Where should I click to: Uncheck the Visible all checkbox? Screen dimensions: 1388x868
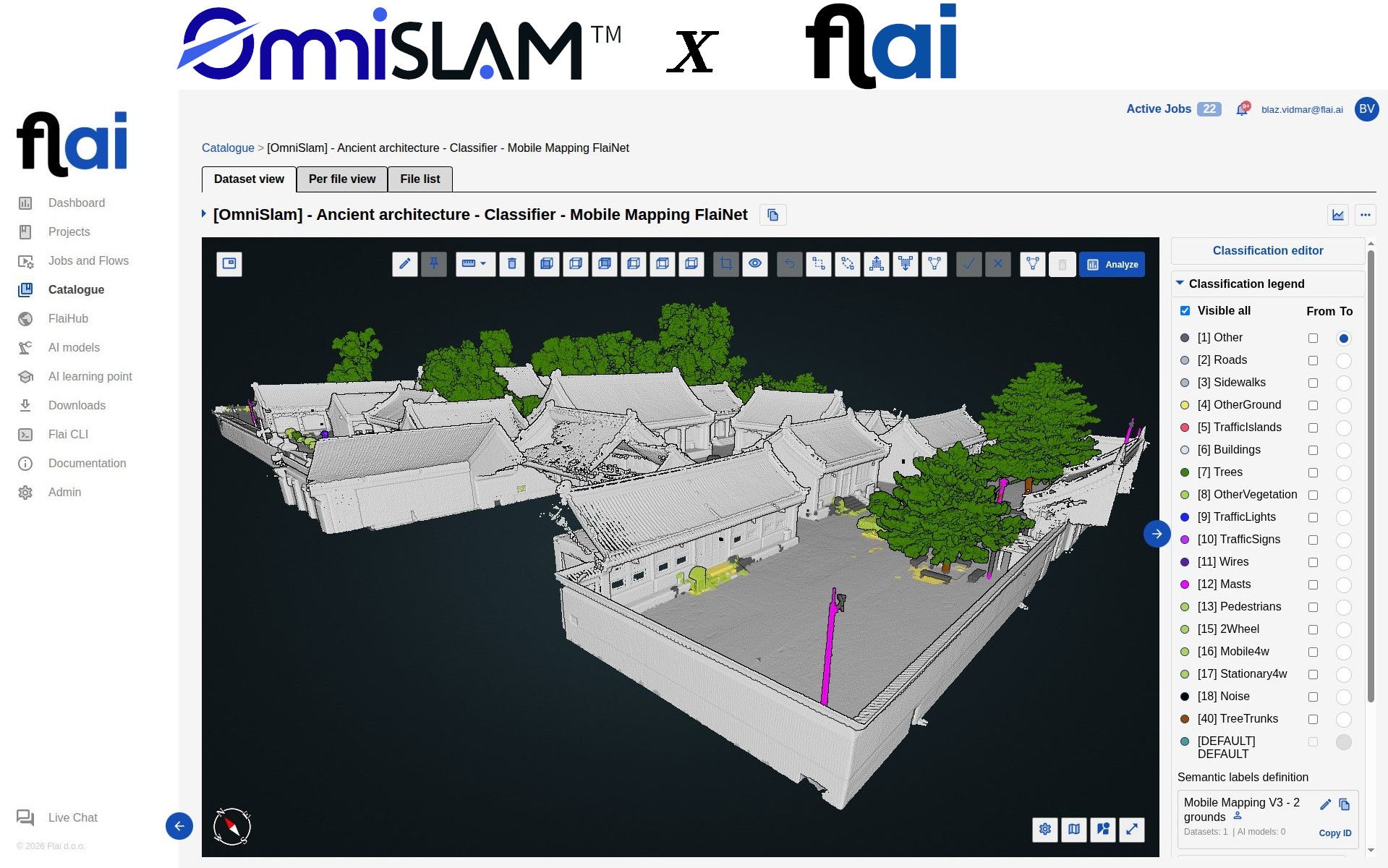(x=1185, y=311)
